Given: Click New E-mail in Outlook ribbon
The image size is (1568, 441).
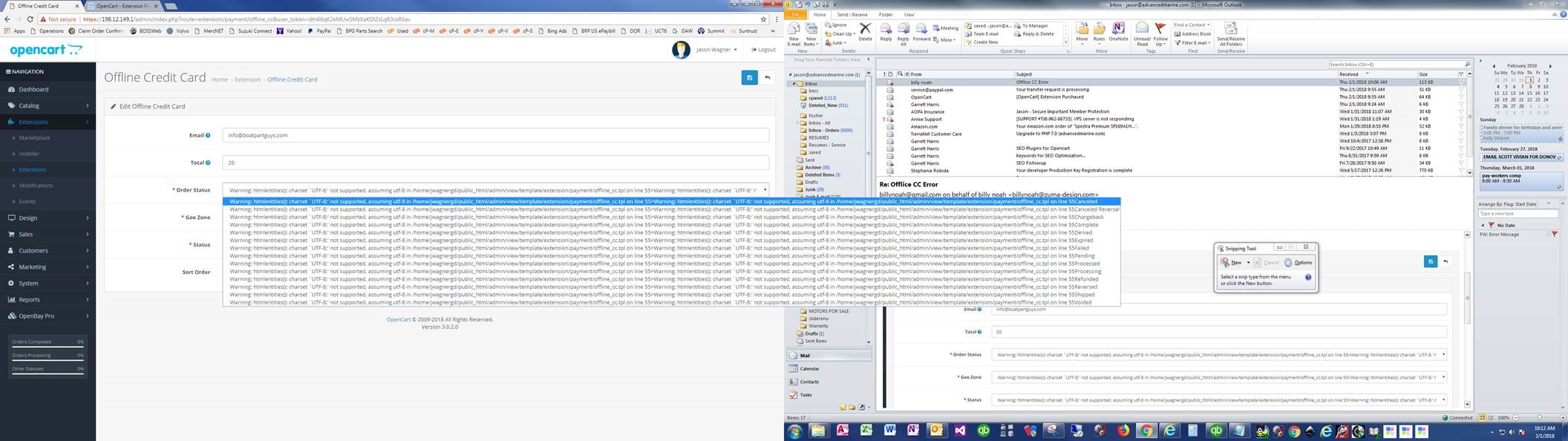Looking at the screenshot, I should pyautogui.click(x=794, y=33).
